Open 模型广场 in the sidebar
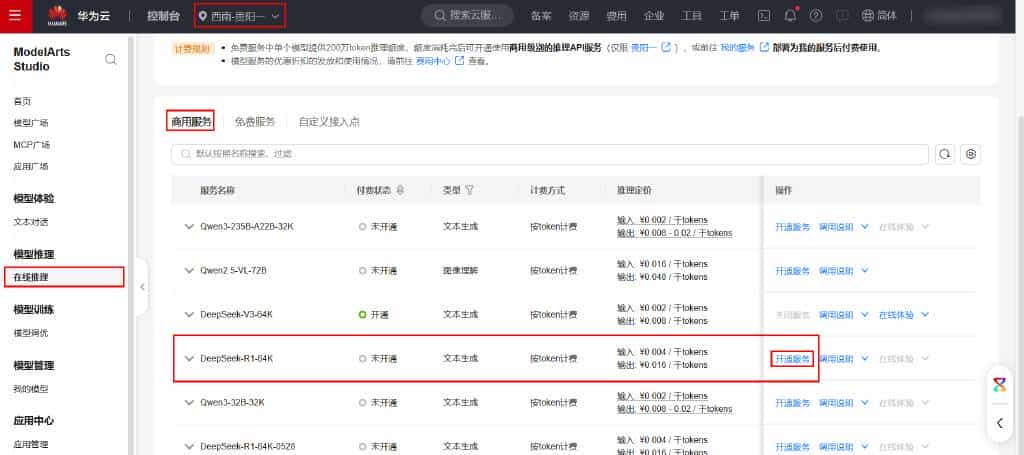Viewport: 1024px width, 455px height. 31,123
